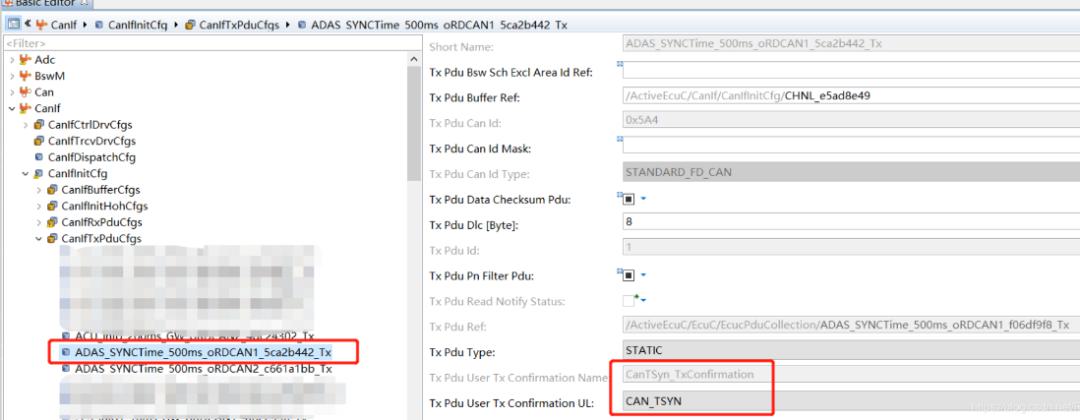The width and height of the screenshot is (1080, 420).
Task: Click the tree scrollbar up arrow
Action: [413, 60]
